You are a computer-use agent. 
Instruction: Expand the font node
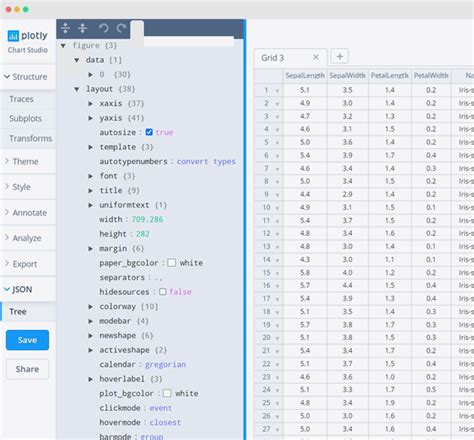[x=90, y=176]
